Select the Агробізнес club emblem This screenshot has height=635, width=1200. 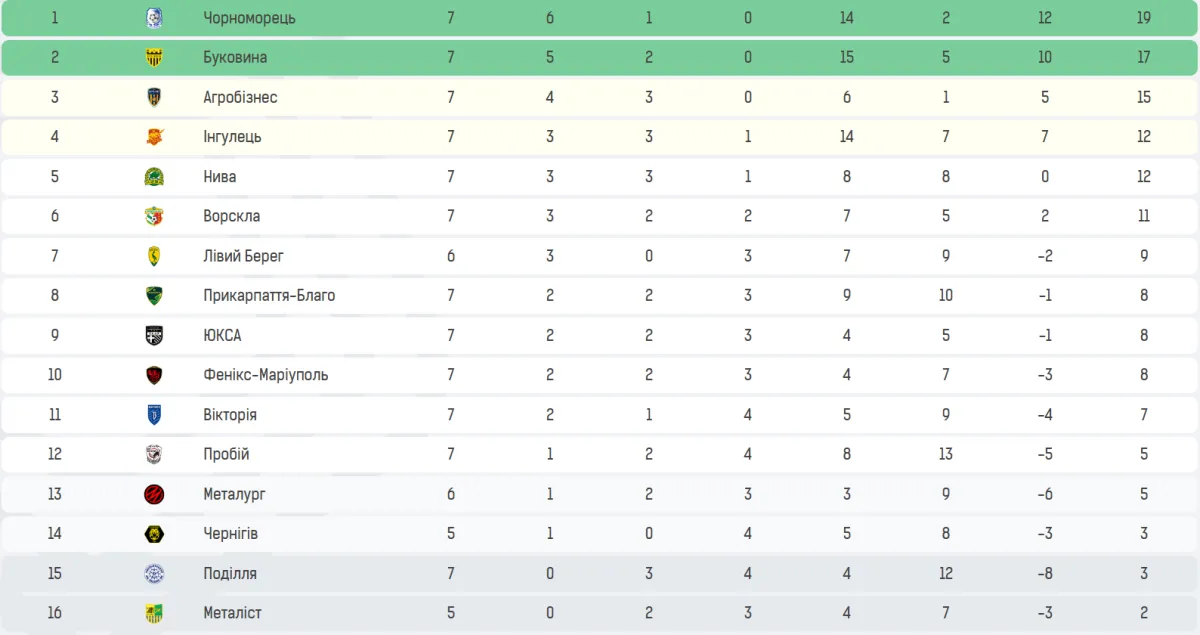pyautogui.click(x=154, y=97)
